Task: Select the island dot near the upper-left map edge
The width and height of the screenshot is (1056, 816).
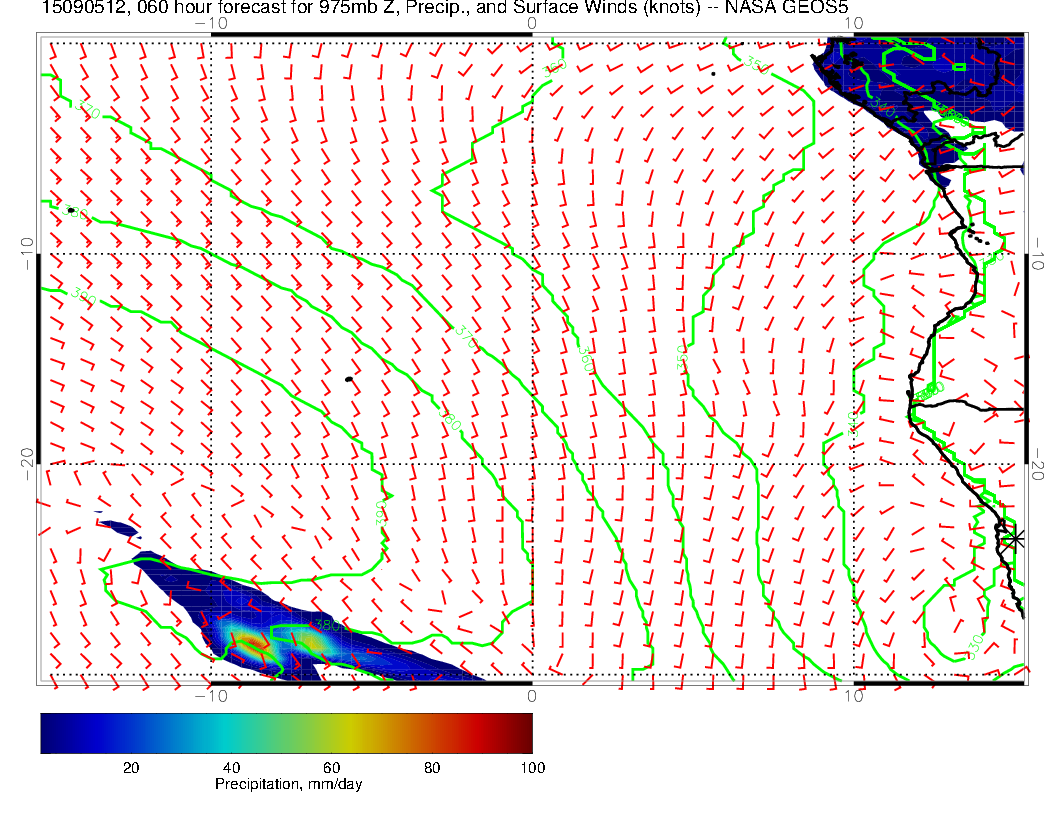Action: [70, 211]
